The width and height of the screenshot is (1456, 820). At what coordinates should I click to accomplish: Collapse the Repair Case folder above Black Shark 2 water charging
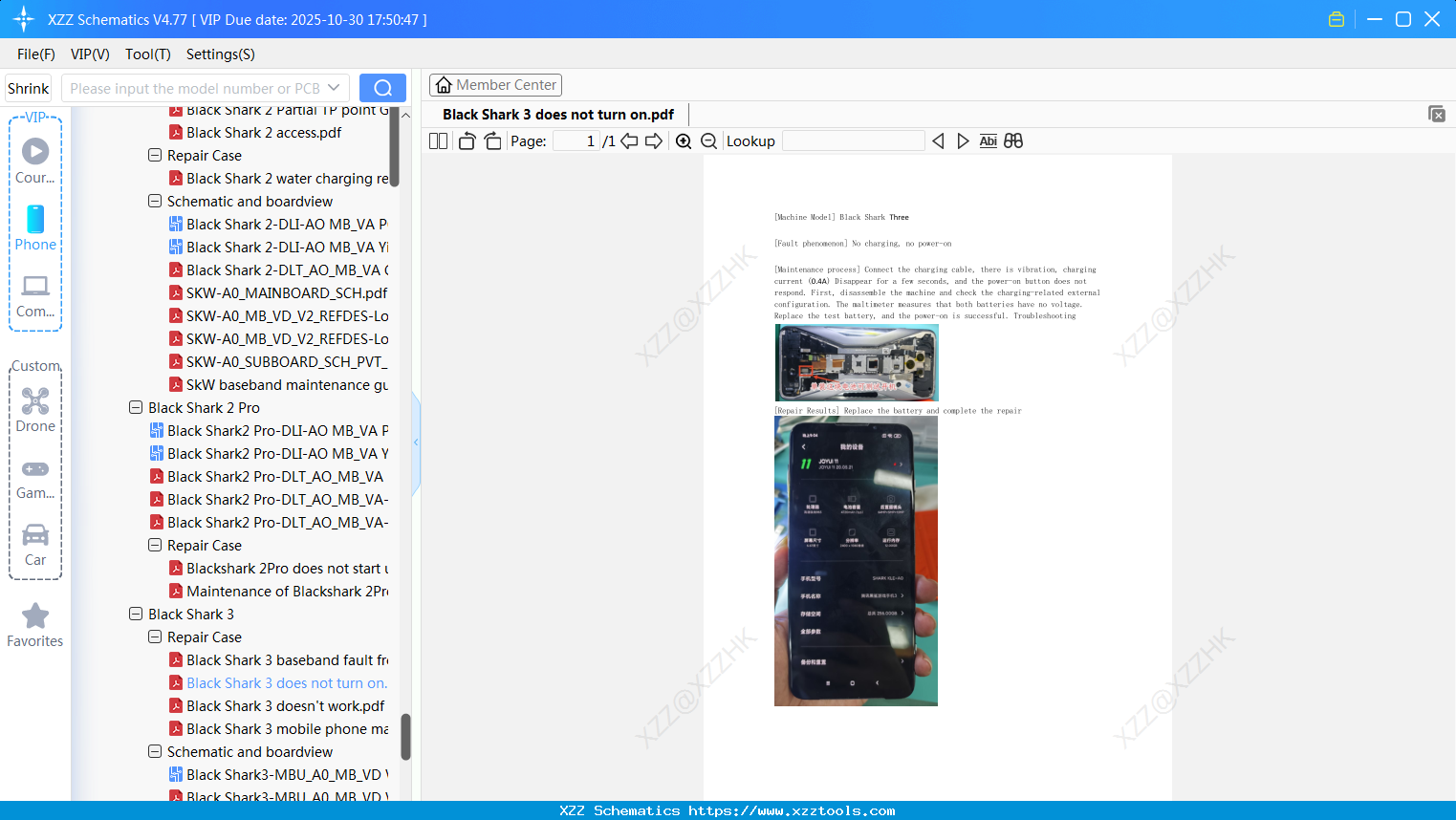[155, 155]
